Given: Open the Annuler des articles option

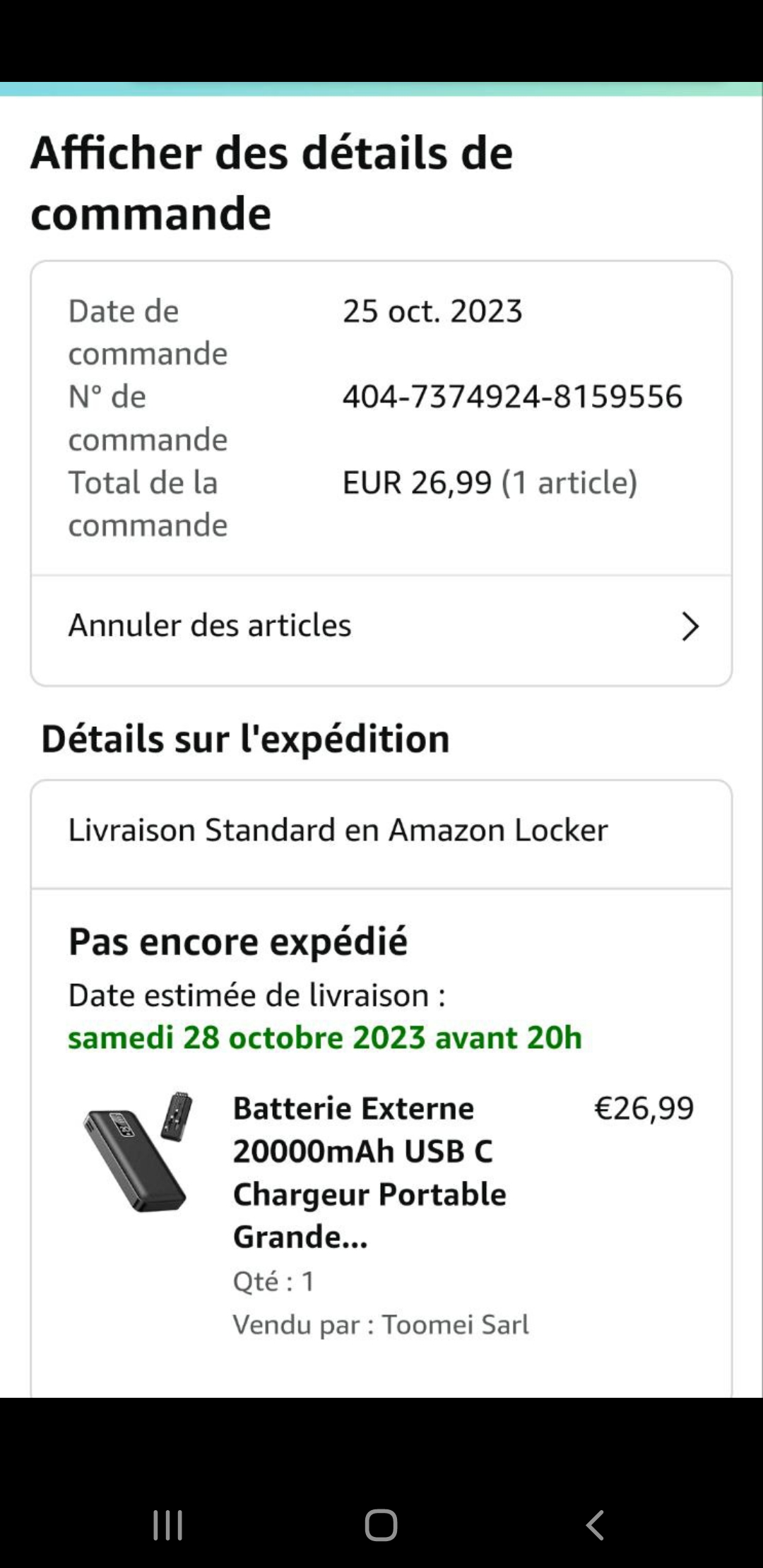Looking at the screenshot, I should tap(210, 626).
